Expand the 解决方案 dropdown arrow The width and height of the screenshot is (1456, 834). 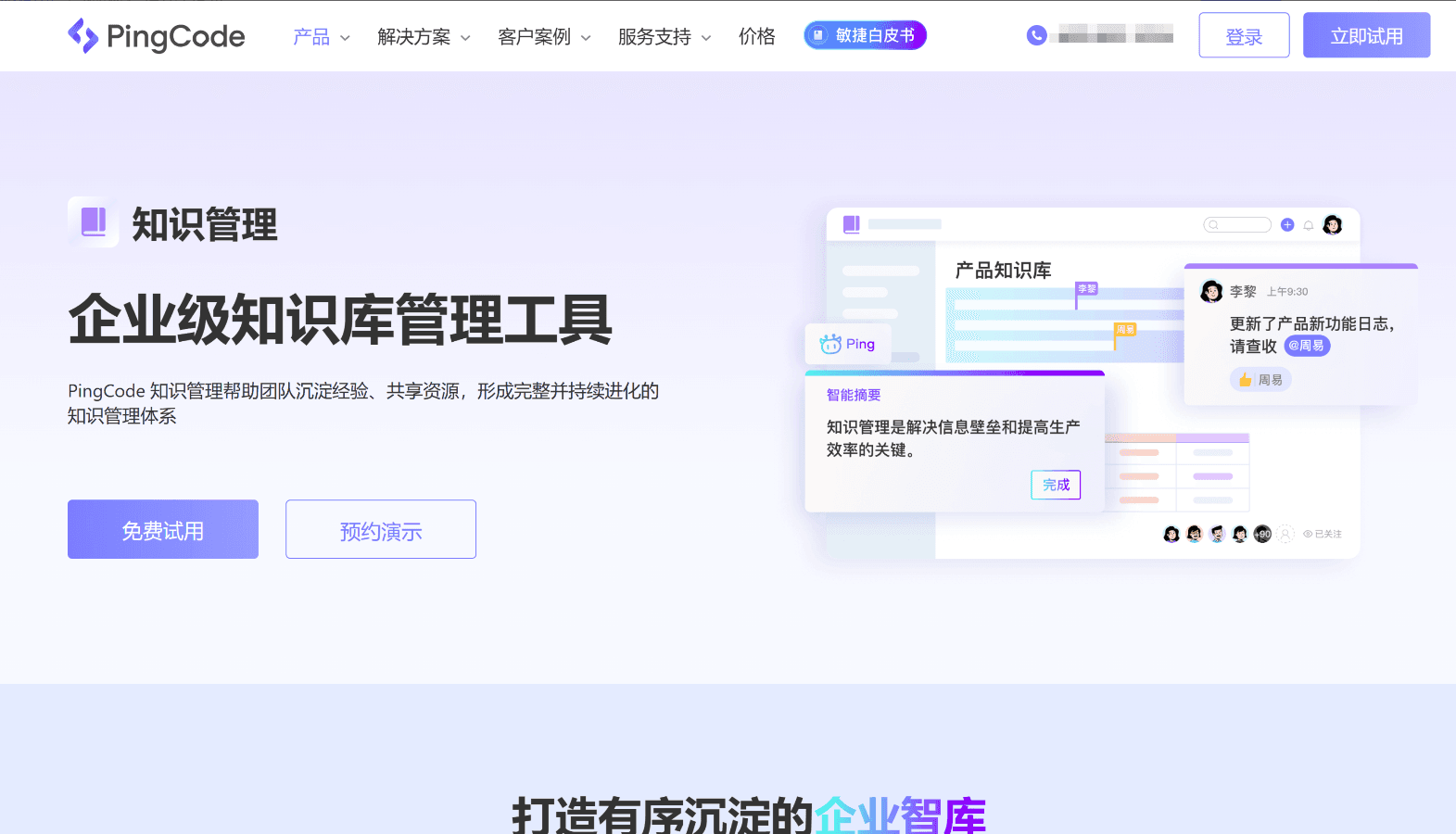pos(465,38)
